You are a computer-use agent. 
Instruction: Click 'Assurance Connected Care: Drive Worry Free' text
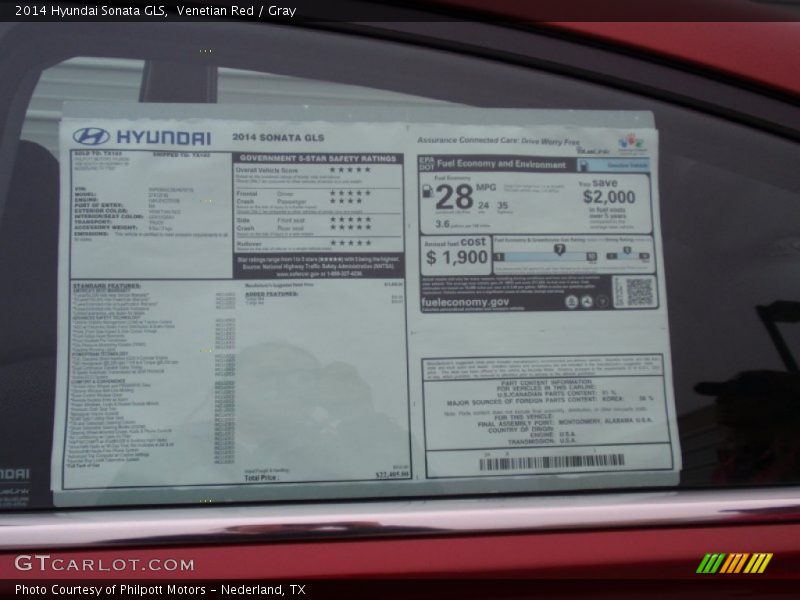[498, 141]
